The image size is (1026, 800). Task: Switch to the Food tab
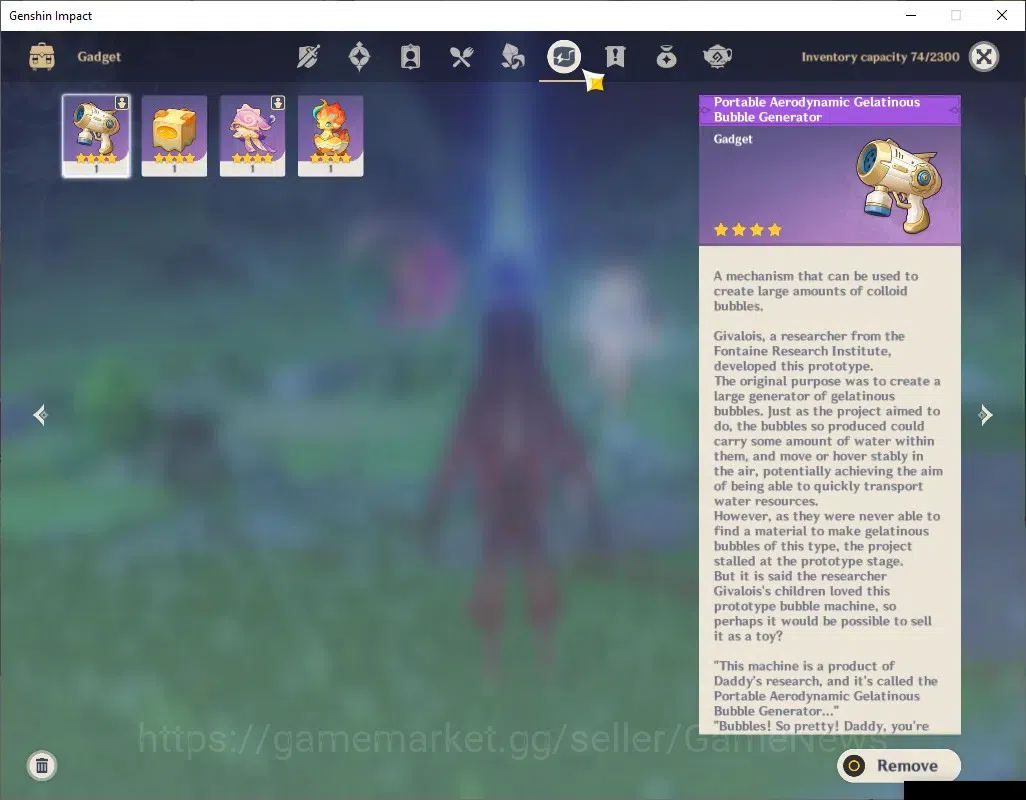tap(461, 57)
